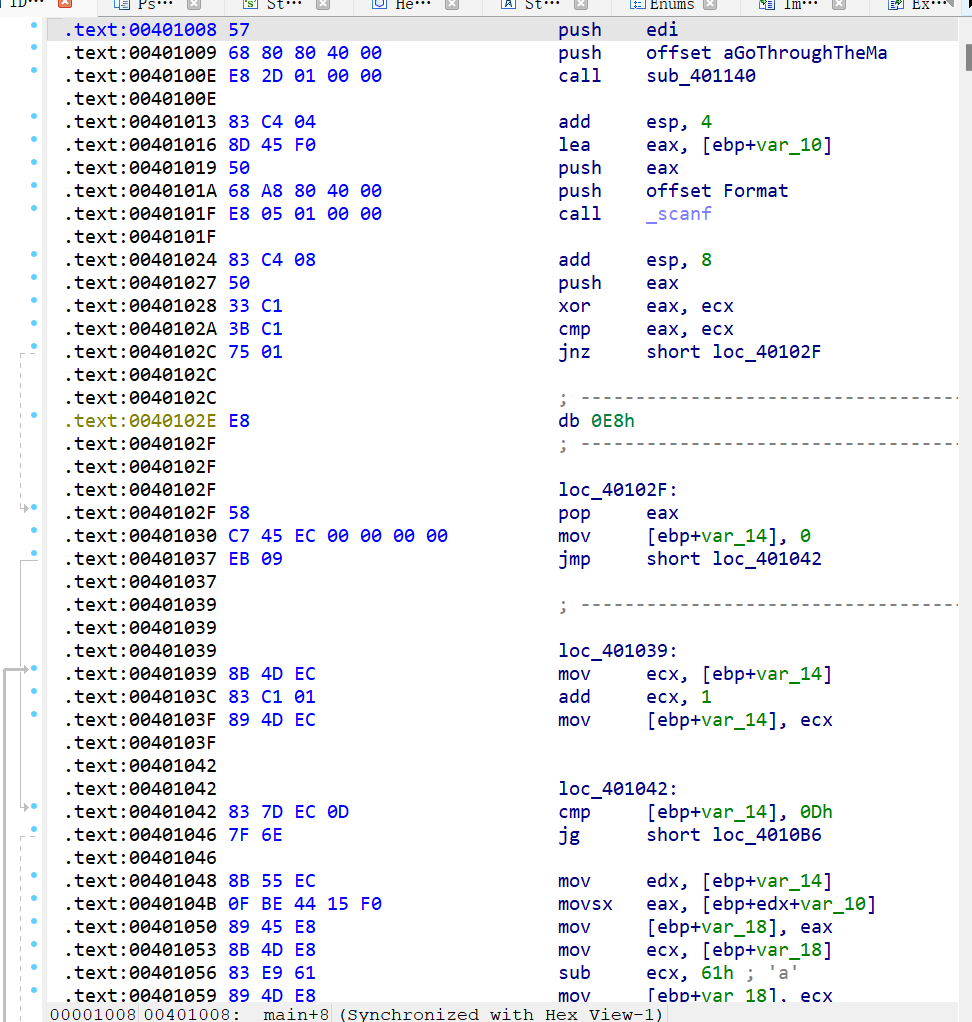Screen dimensions: 972x1022
Task: Close the He (Hex View) tab
Action: pyautogui.click(x=452, y=5)
